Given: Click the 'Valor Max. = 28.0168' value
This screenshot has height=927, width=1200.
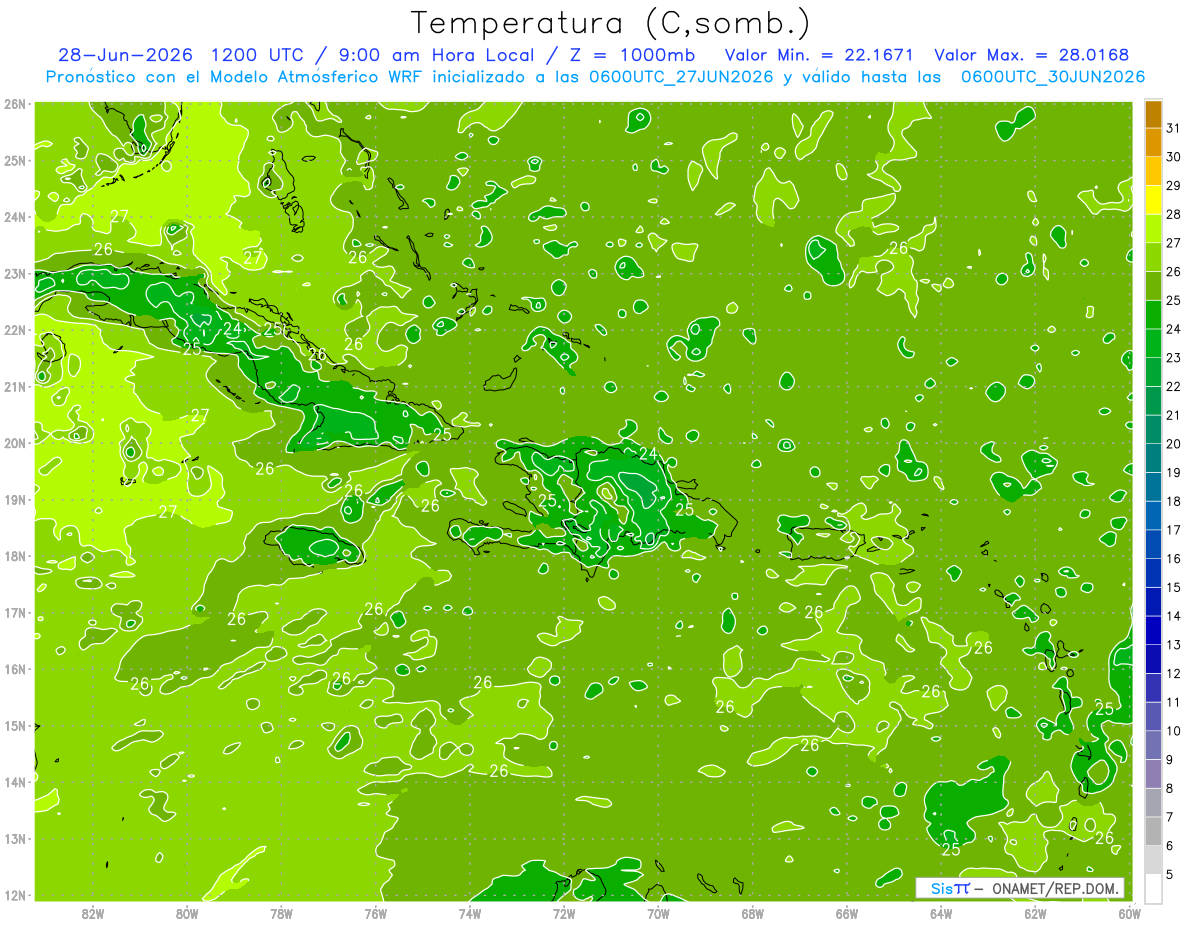Looking at the screenshot, I should click(x=1032, y=55).
